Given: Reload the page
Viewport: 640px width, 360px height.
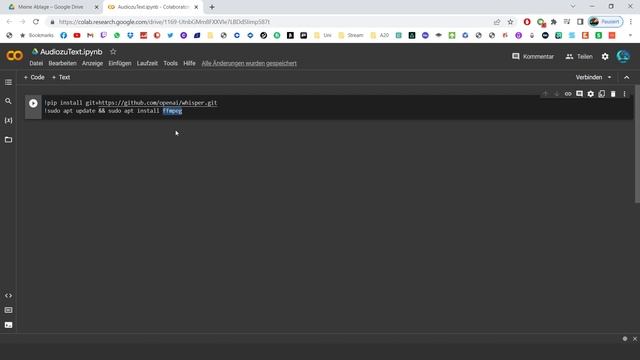Looking at the screenshot, I should (x=36, y=22).
